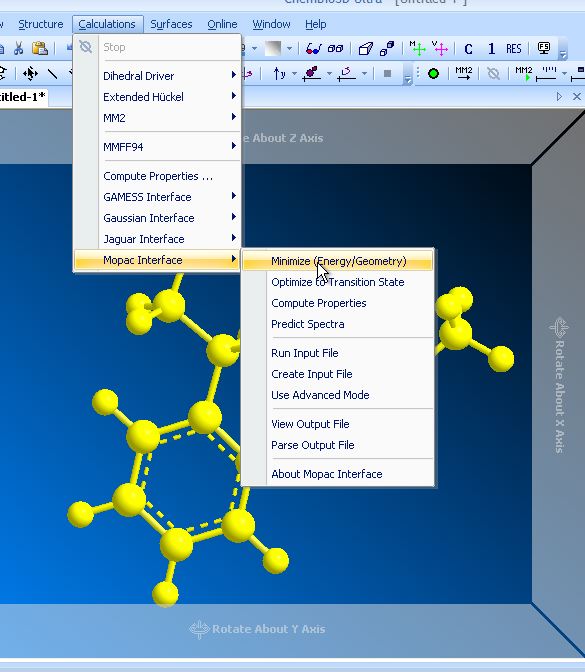Open the Window menu
Viewport: 585px width, 672px height.
pos(271,24)
